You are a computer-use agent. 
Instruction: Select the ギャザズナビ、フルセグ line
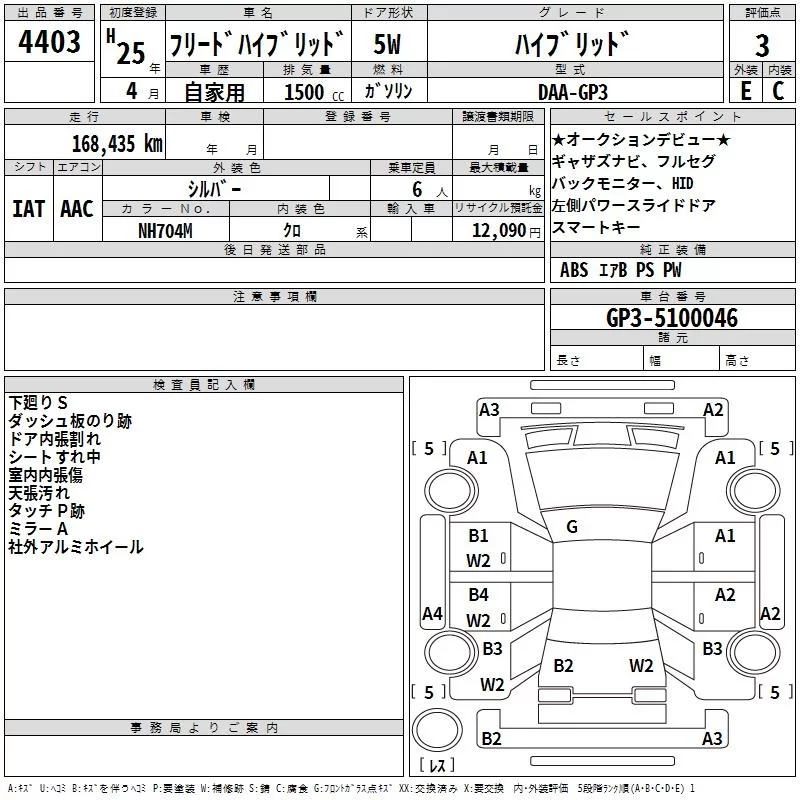pyautogui.click(x=634, y=162)
